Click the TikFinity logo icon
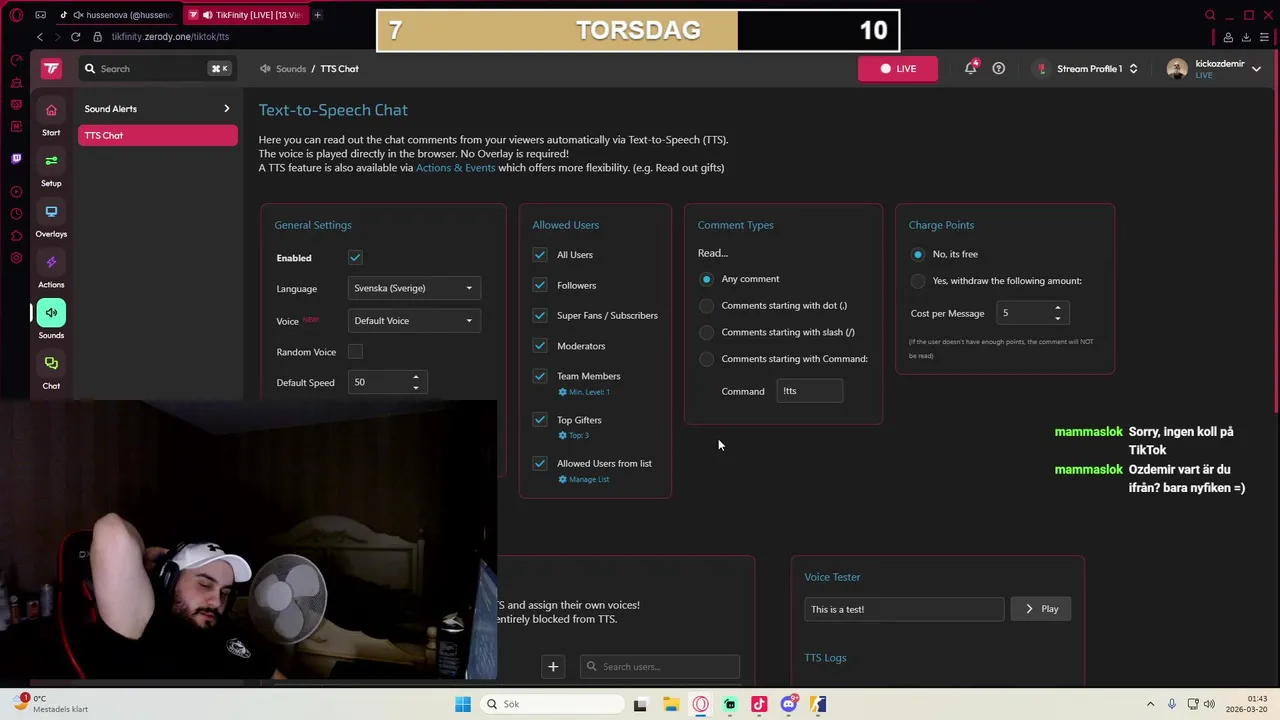This screenshot has width=1280, height=720. (x=51, y=68)
